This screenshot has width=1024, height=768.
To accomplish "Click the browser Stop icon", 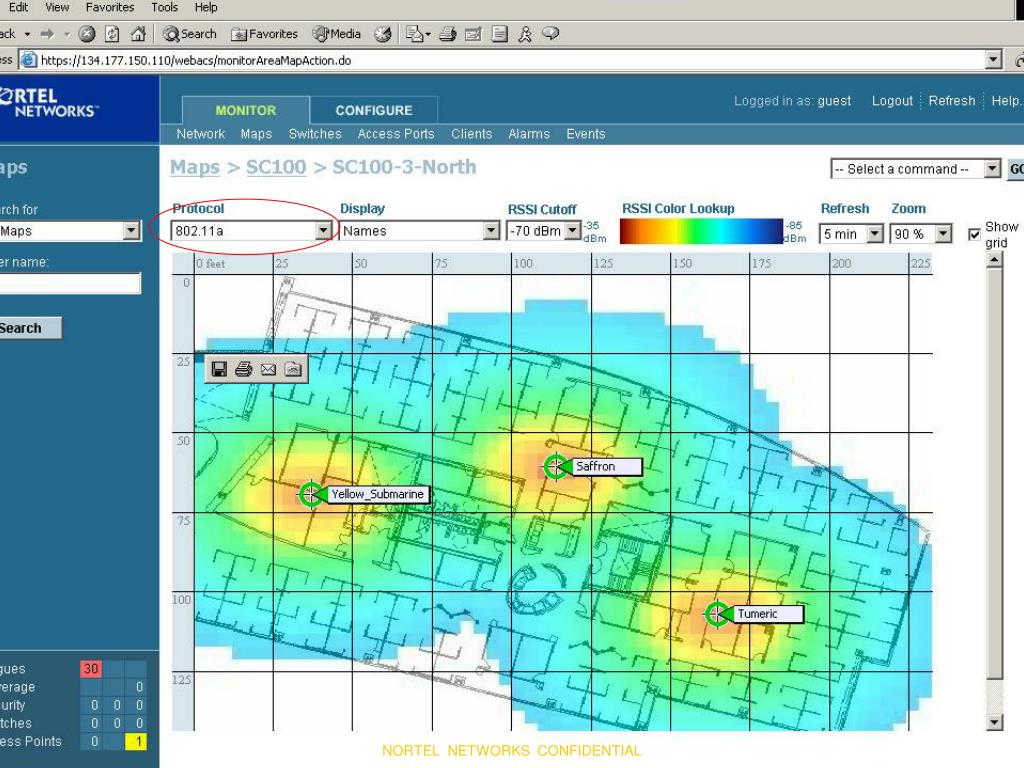I will tap(87, 34).
